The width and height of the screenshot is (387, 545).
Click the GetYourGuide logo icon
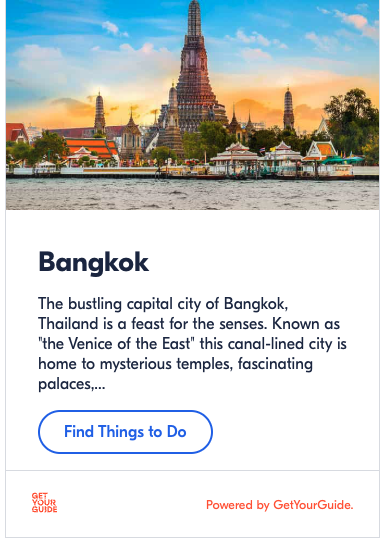pyautogui.click(x=44, y=503)
